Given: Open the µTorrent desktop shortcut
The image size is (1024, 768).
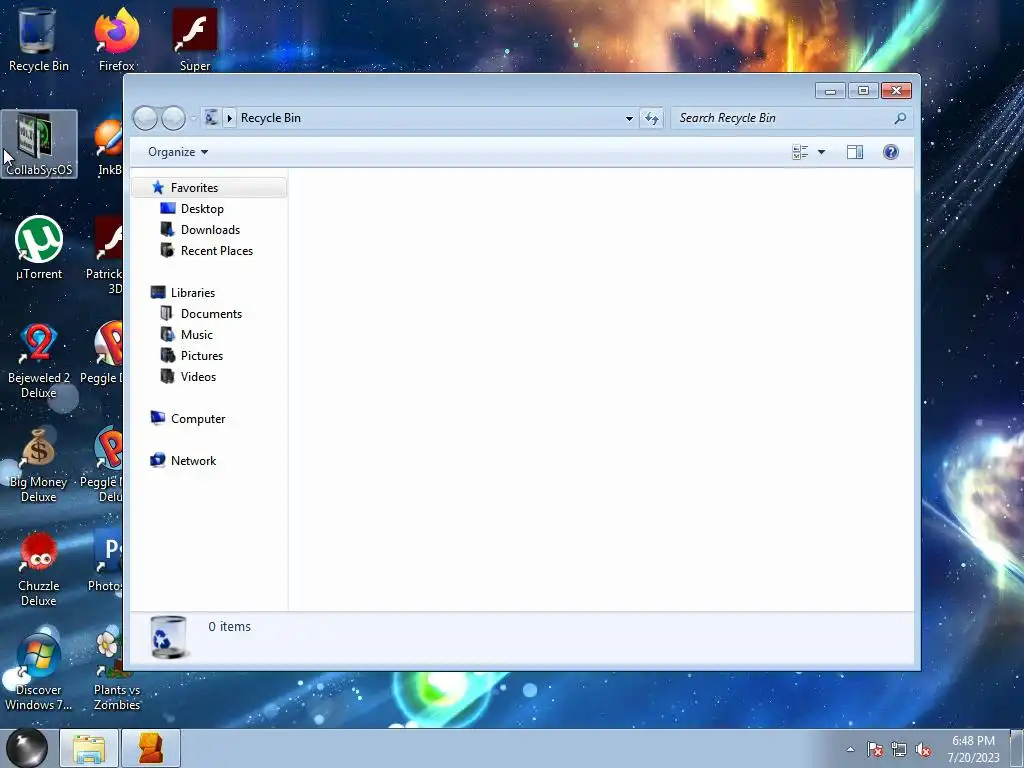Looking at the screenshot, I should click(39, 248).
